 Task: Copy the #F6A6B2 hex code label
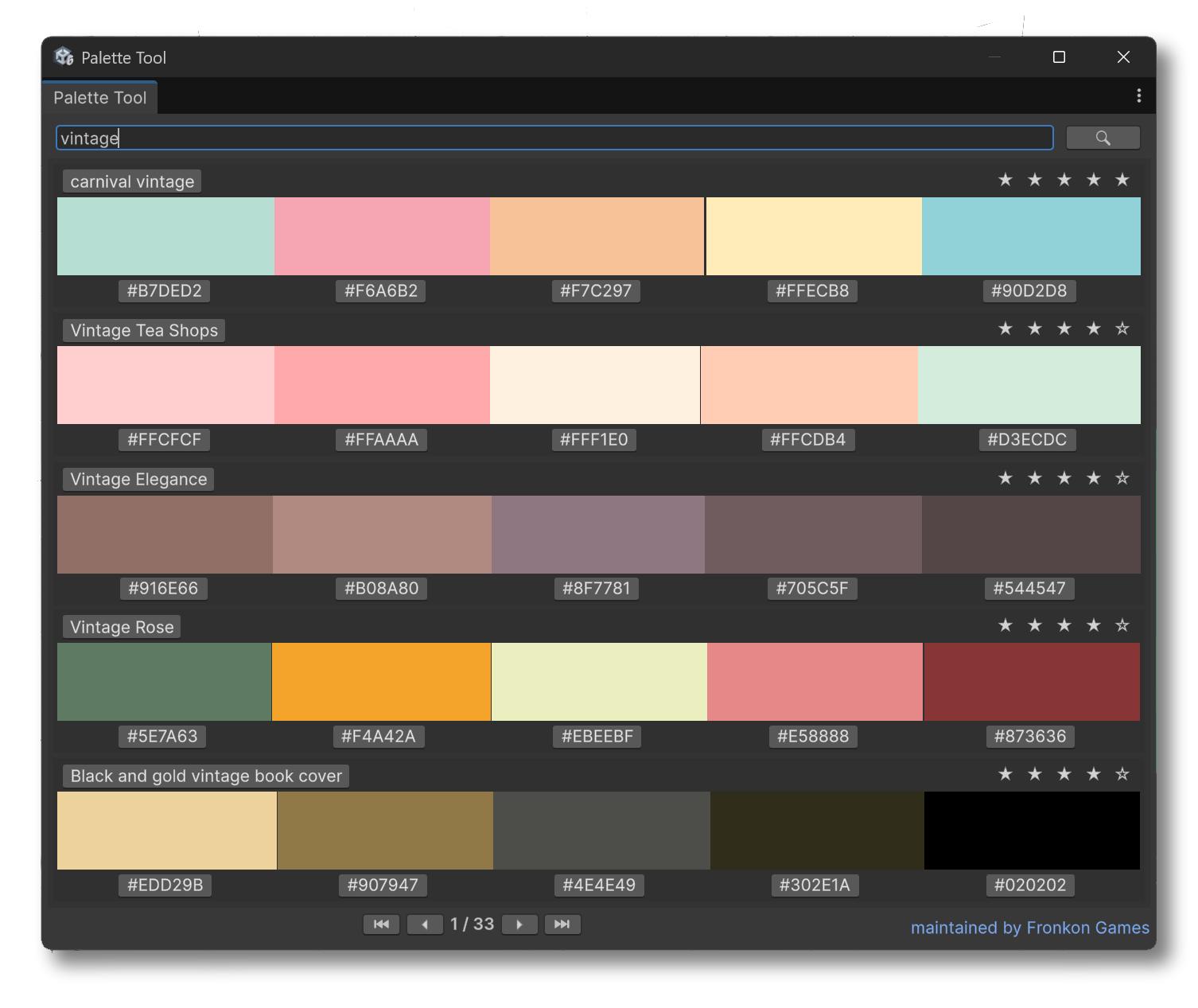point(381,290)
